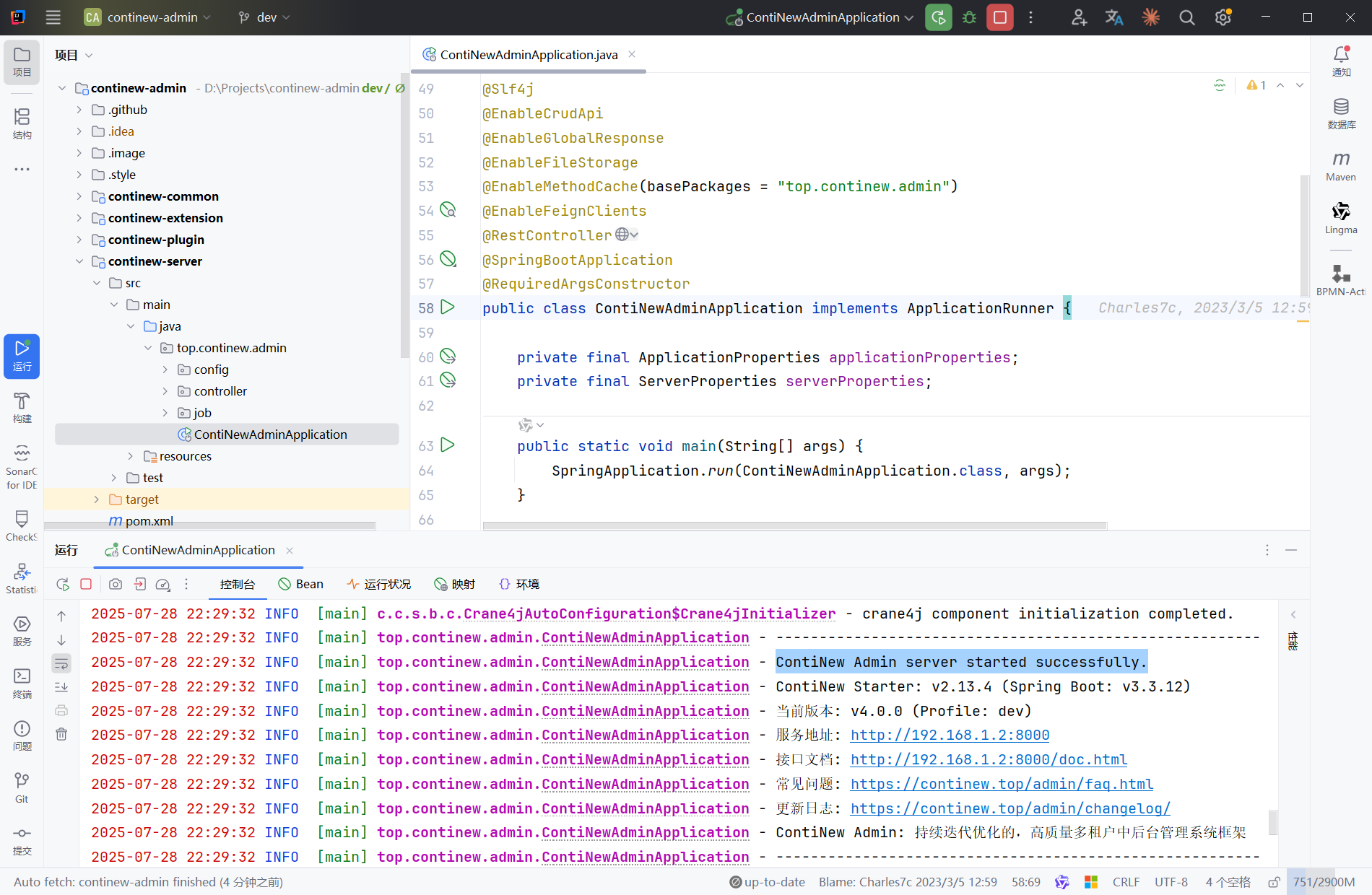Click the UTF-8 encoding widget
Screen dimensions: 1372x895
point(1171,882)
